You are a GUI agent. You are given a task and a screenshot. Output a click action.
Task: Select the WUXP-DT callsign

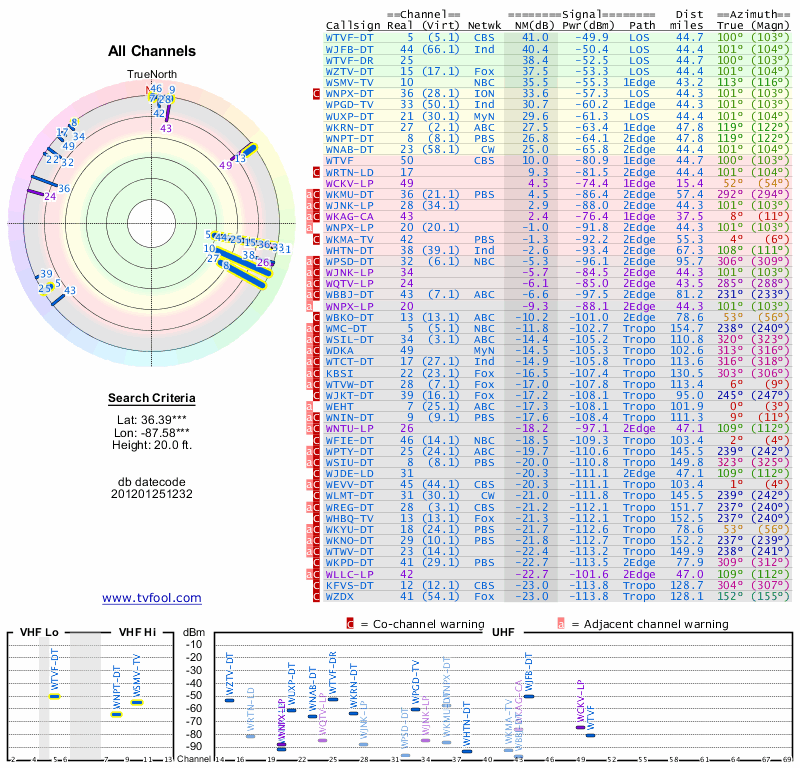(x=349, y=116)
